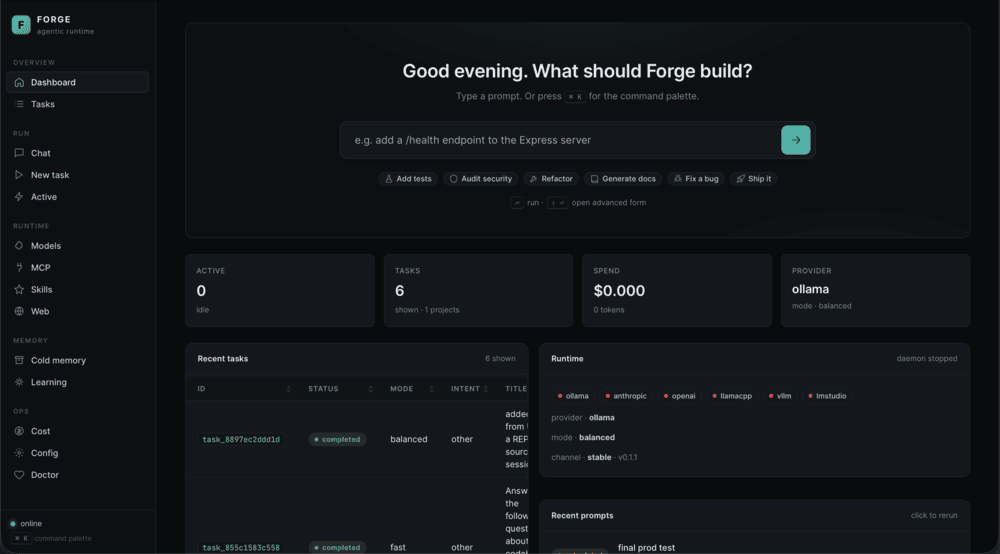Click the fast mode cell

coord(398,548)
